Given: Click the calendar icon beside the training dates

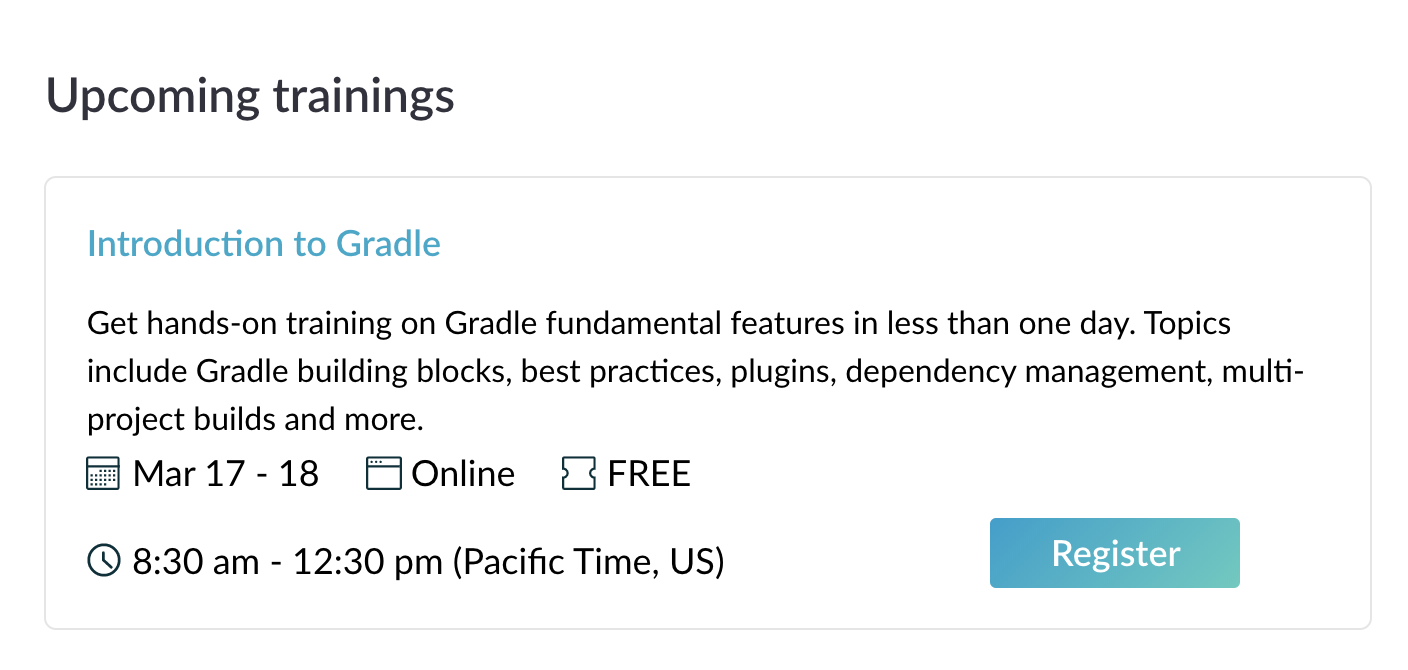Looking at the screenshot, I should pyautogui.click(x=101, y=474).
